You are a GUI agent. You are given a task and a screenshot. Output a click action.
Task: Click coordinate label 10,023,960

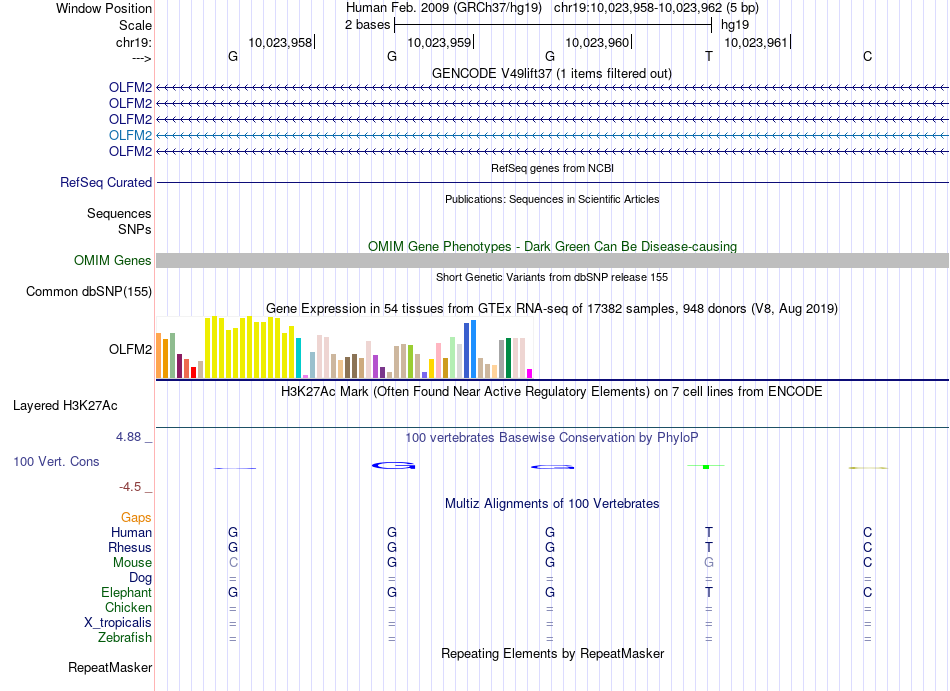[597, 42]
